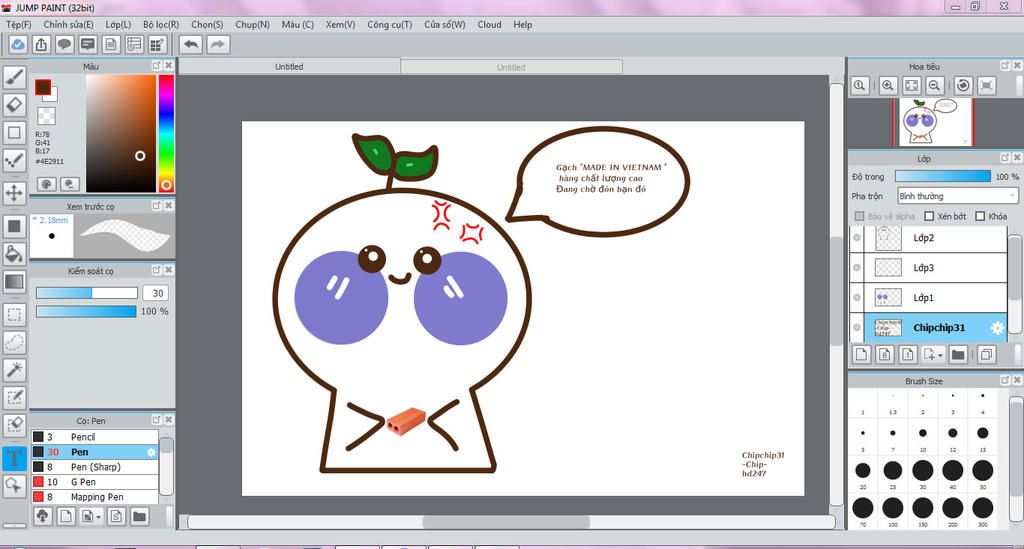
Task: Select the Bucket fill tool
Action: tap(14, 254)
